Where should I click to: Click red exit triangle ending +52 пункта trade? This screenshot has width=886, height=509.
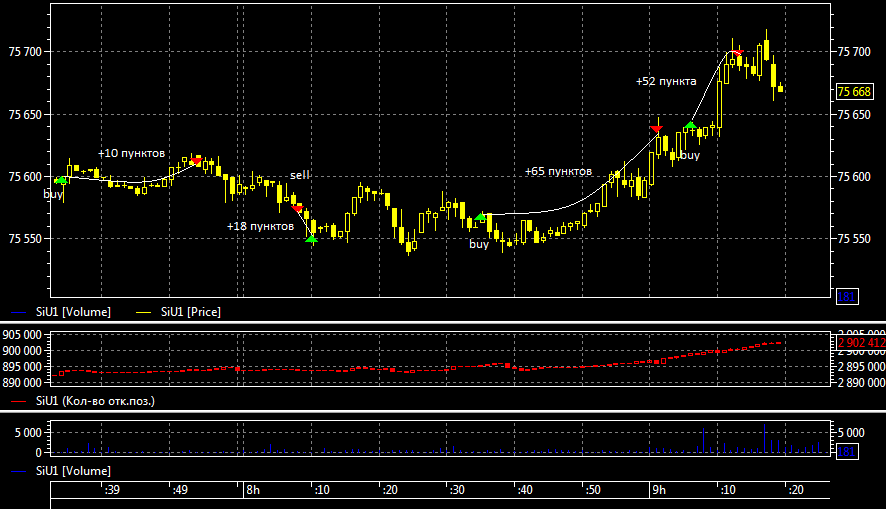(x=737, y=53)
